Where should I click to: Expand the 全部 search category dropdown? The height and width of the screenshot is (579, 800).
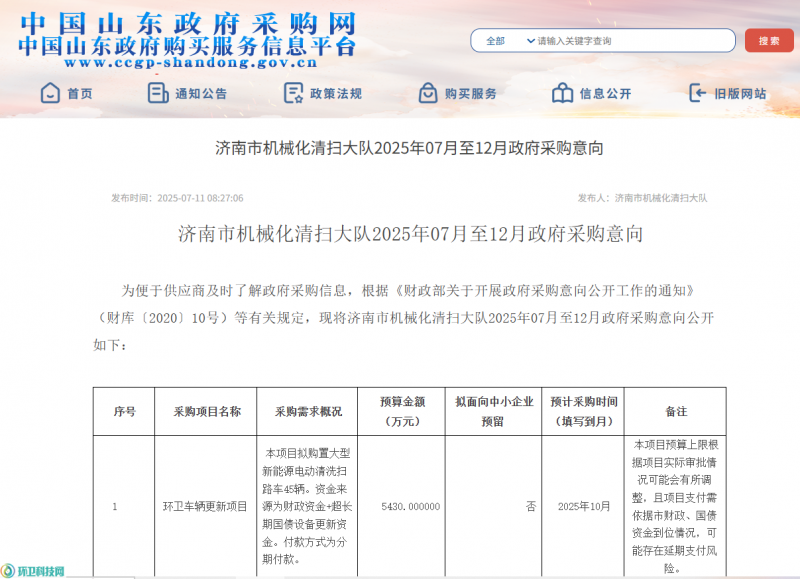click(x=509, y=41)
